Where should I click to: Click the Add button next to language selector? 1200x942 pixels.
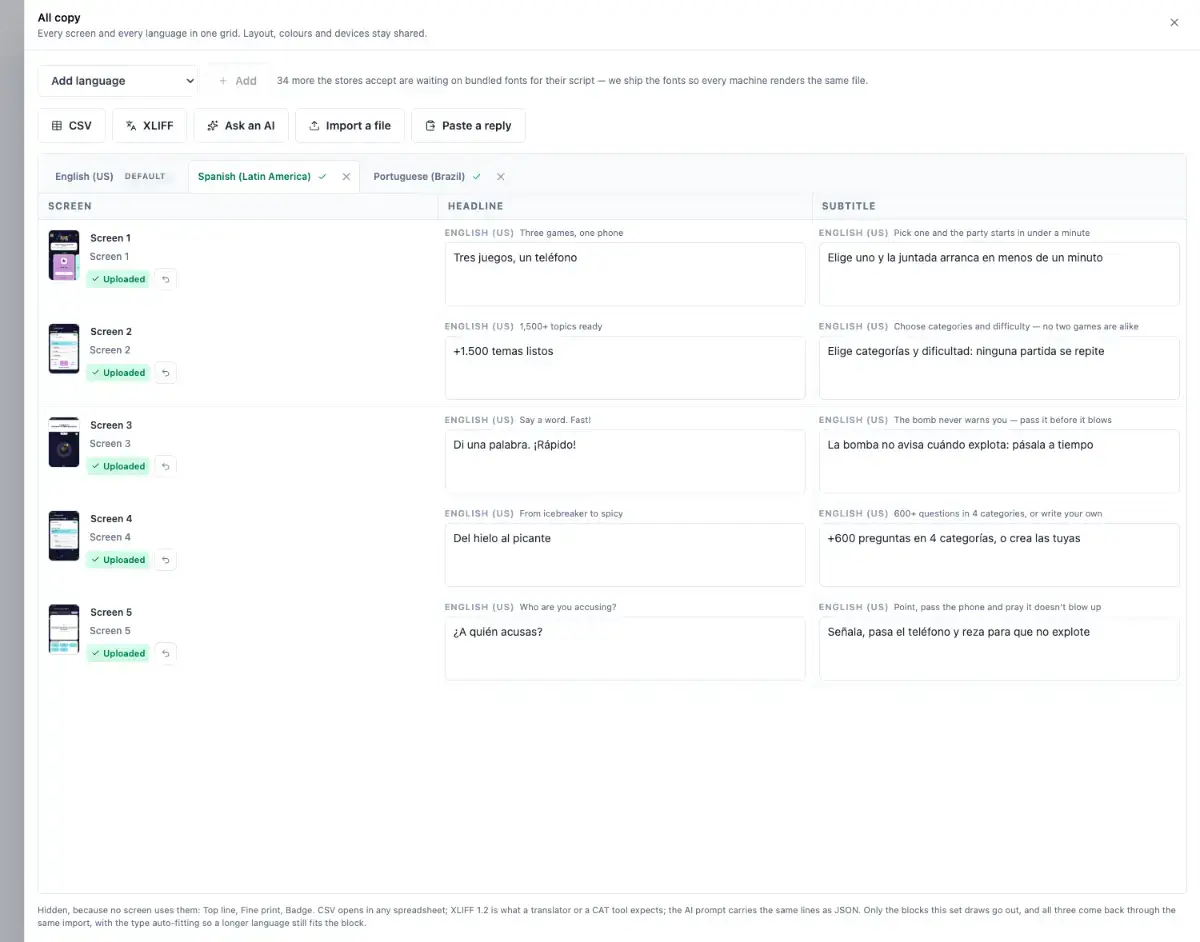tap(238, 81)
